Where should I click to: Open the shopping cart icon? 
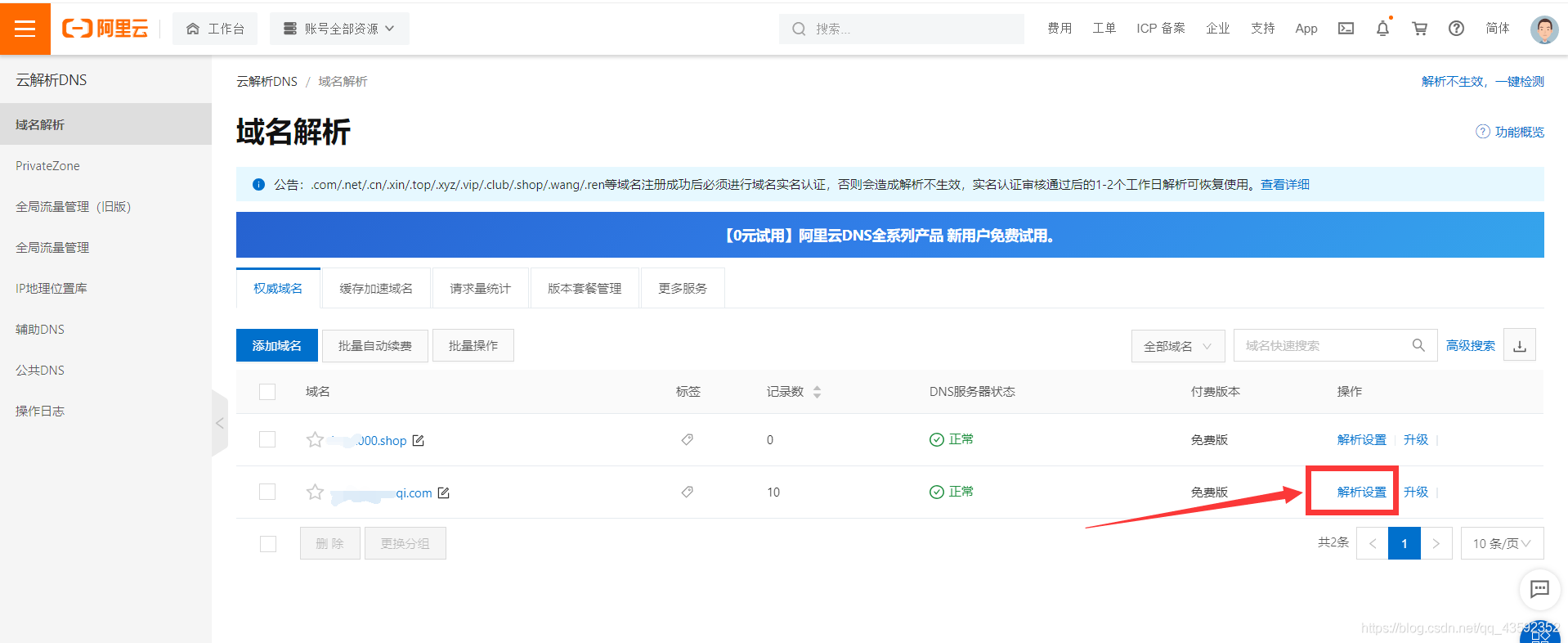click(1419, 29)
